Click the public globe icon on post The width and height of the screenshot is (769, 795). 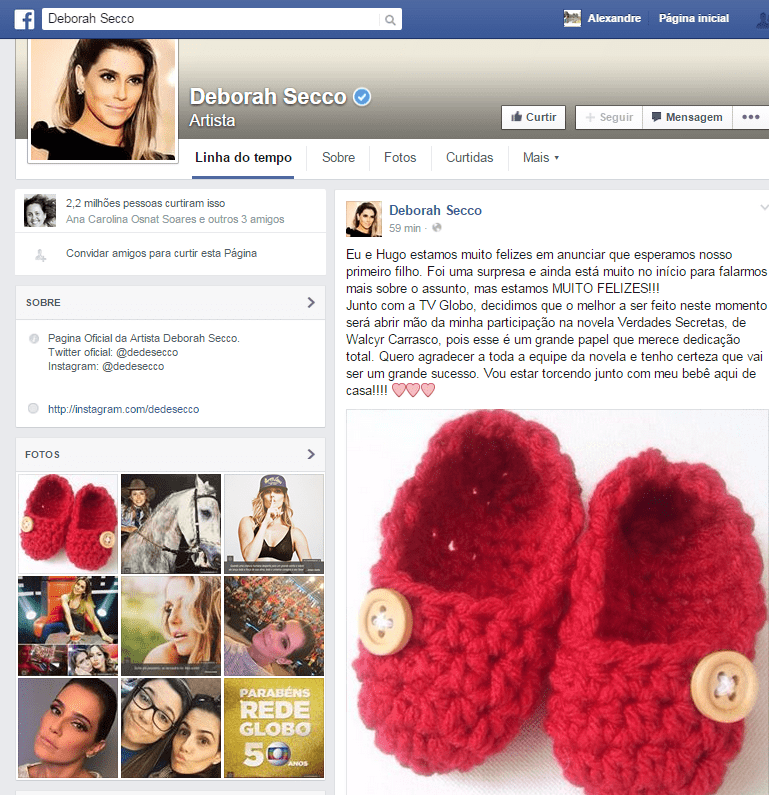[437, 228]
